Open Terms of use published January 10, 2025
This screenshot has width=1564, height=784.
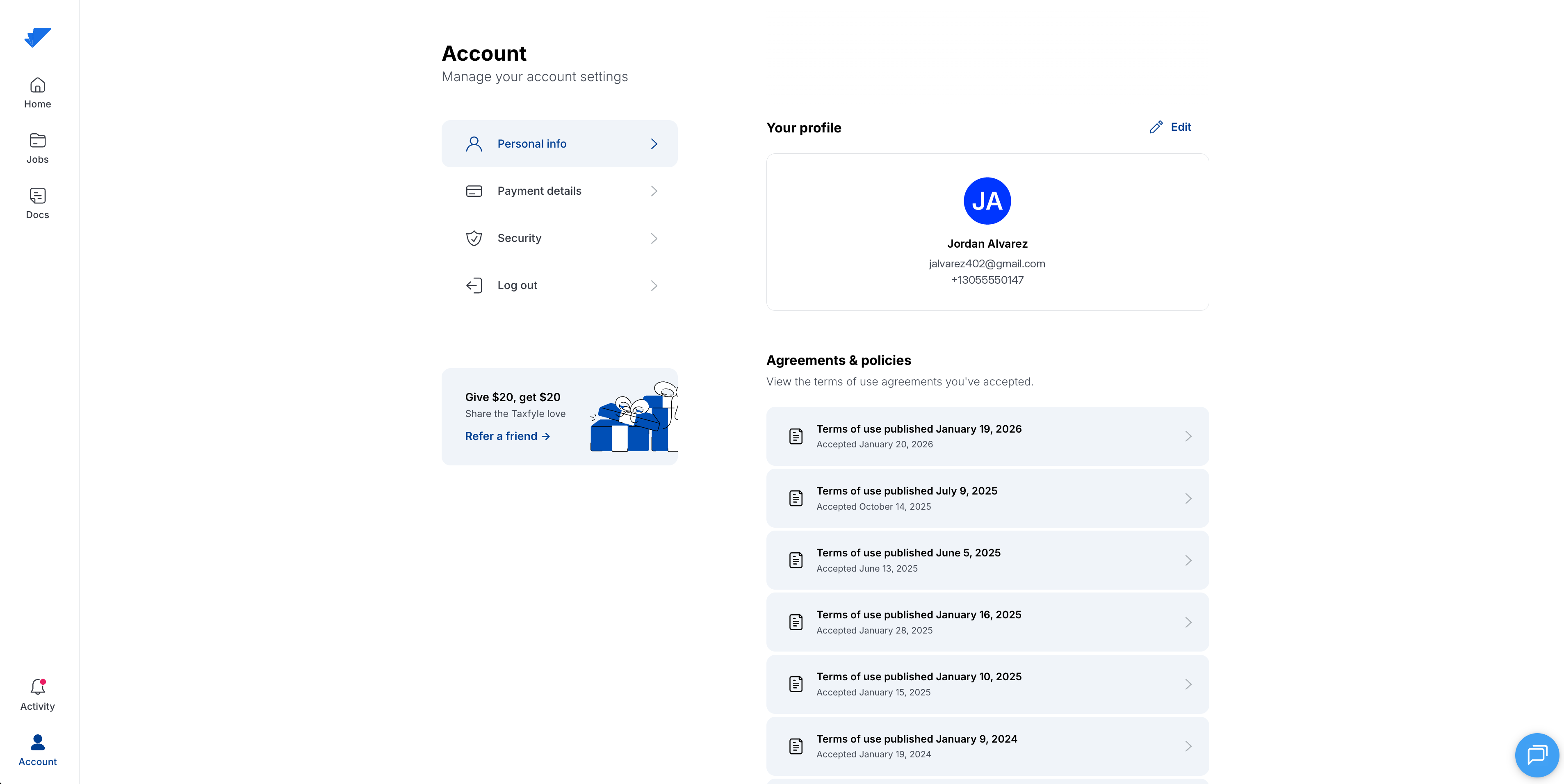(987, 684)
